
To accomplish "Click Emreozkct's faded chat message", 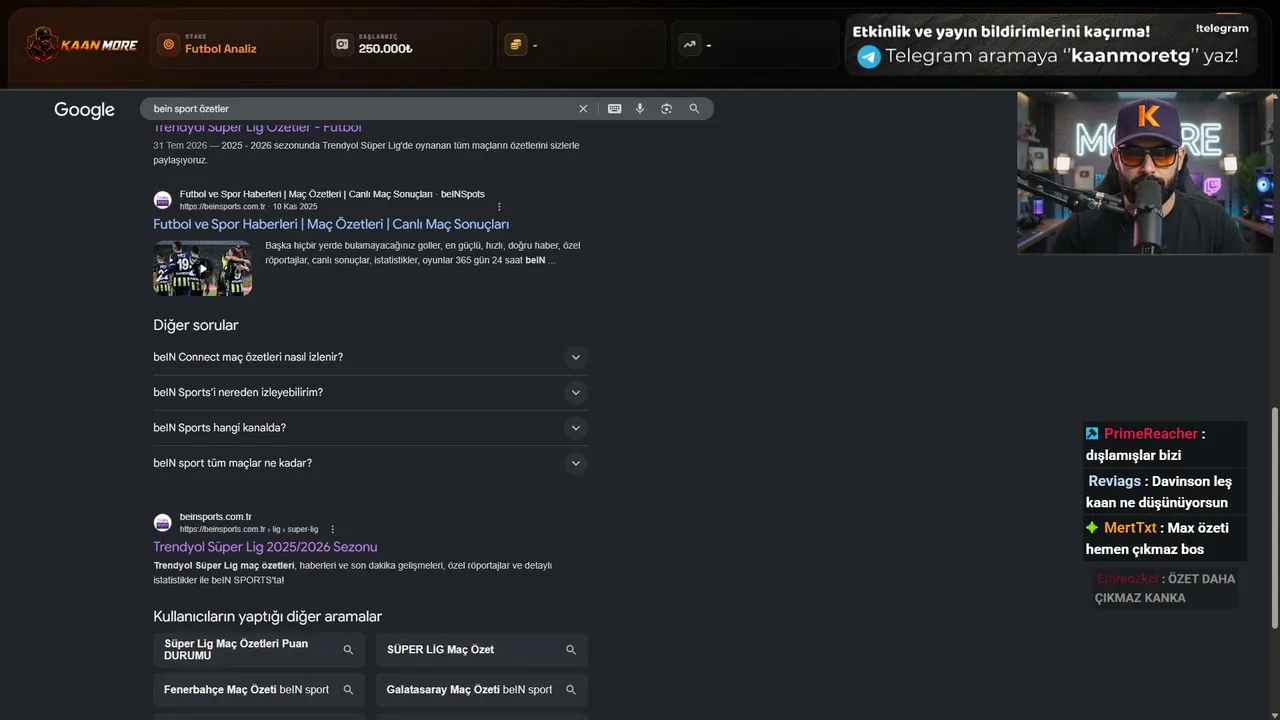I will [x=1165, y=588].
